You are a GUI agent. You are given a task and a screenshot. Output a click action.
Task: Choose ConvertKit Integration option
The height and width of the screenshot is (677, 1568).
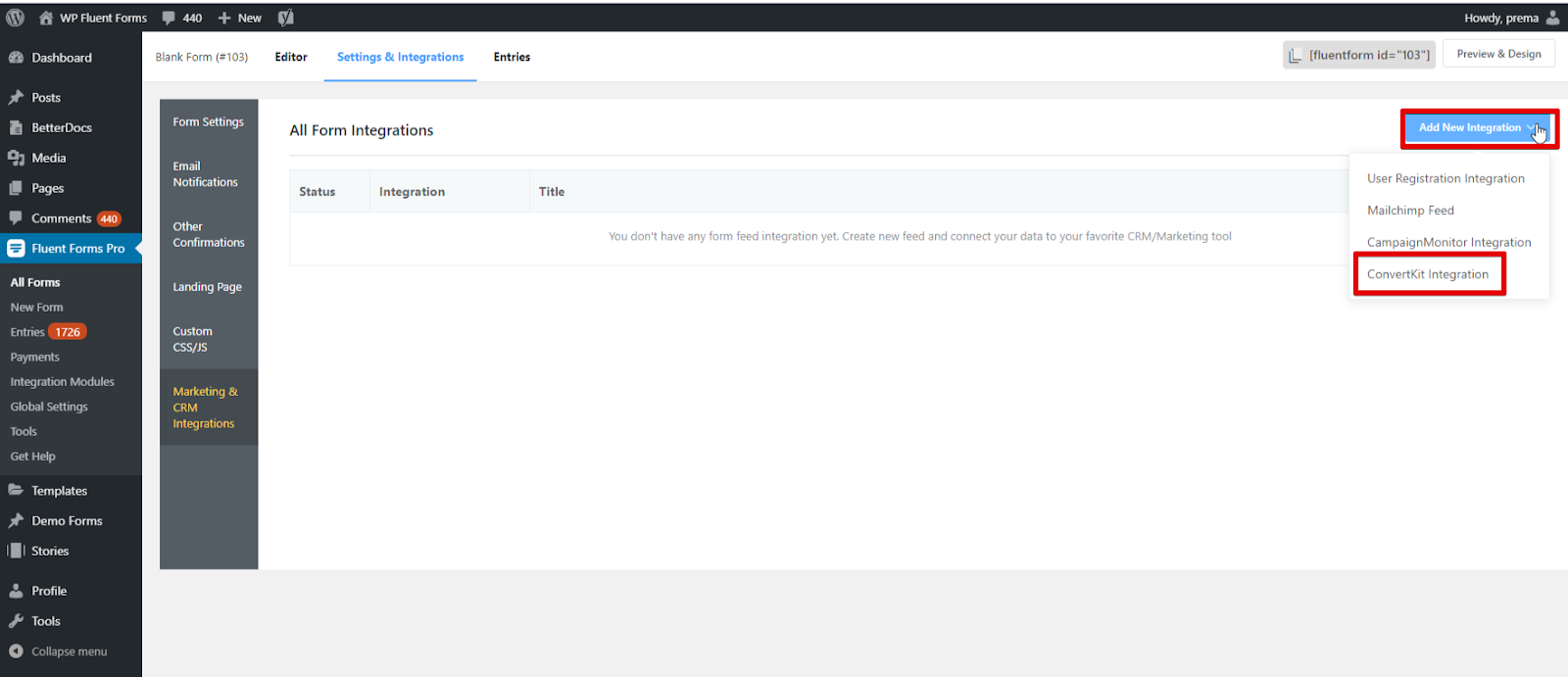coord(1428,274)
